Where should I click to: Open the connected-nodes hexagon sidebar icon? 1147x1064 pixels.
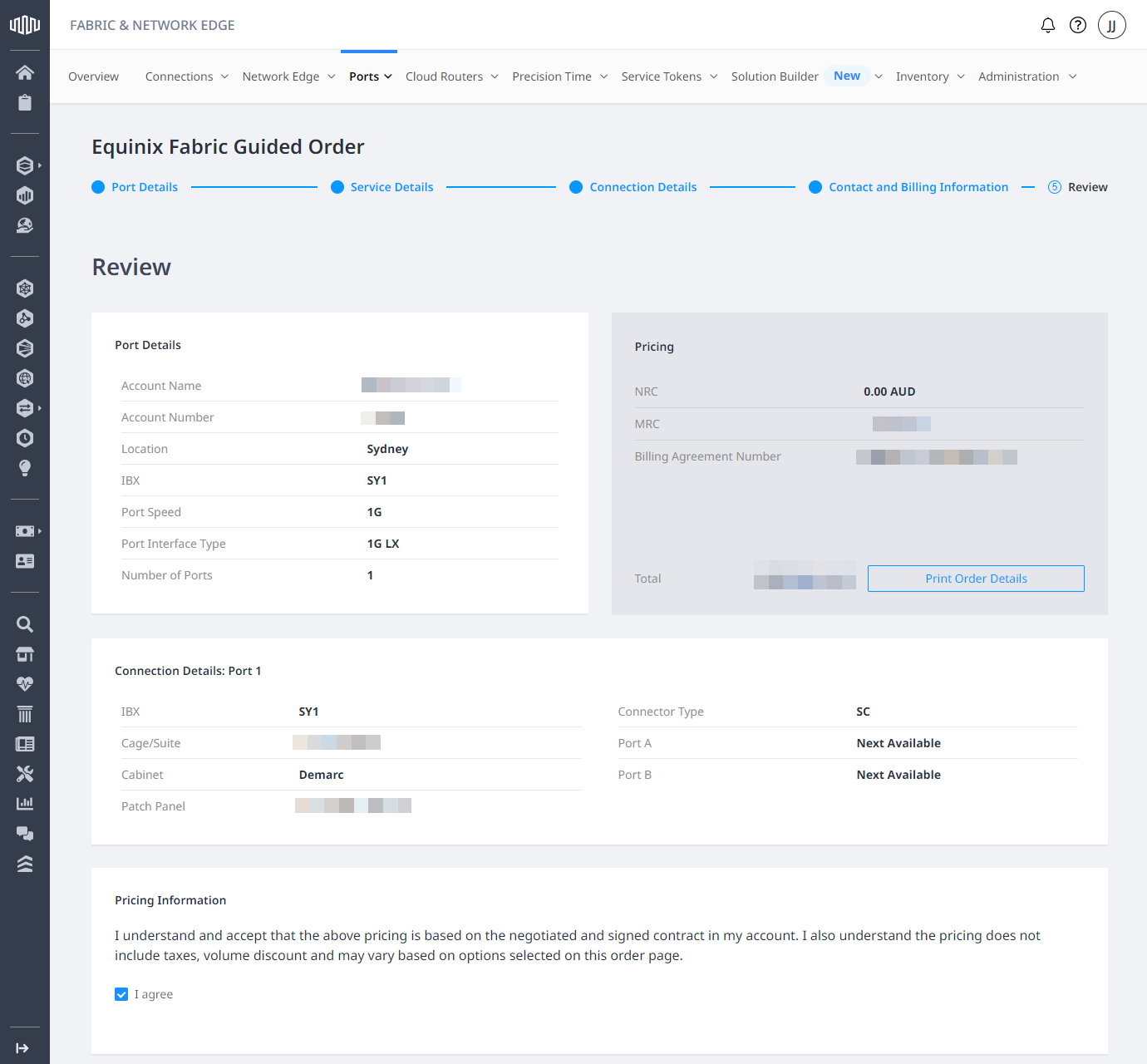point(25,318)
